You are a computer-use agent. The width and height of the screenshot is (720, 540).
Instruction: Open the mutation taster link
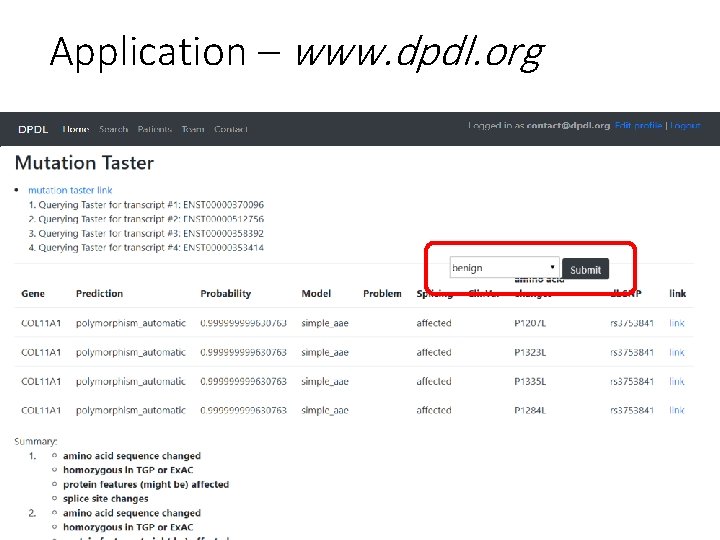click(x=70, y=190)
